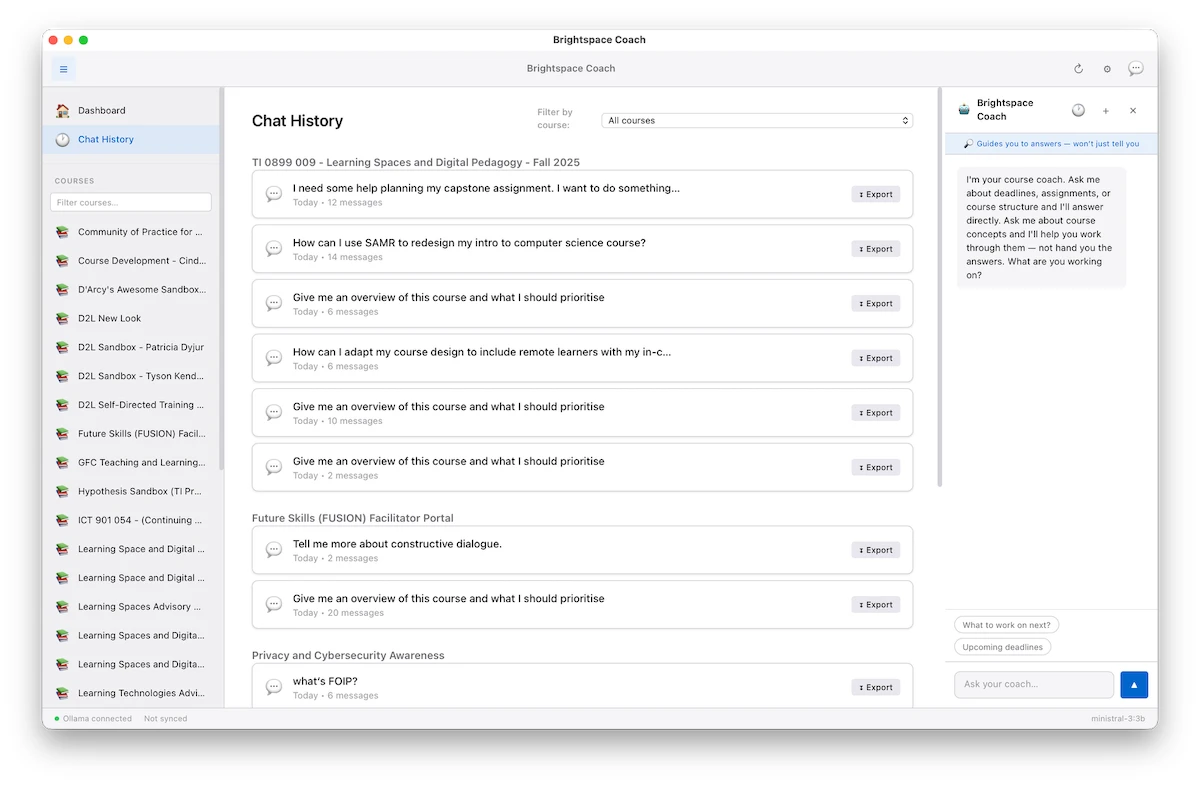
Task: Click the book icon for D2L New Look
Action: click(63, 319)
